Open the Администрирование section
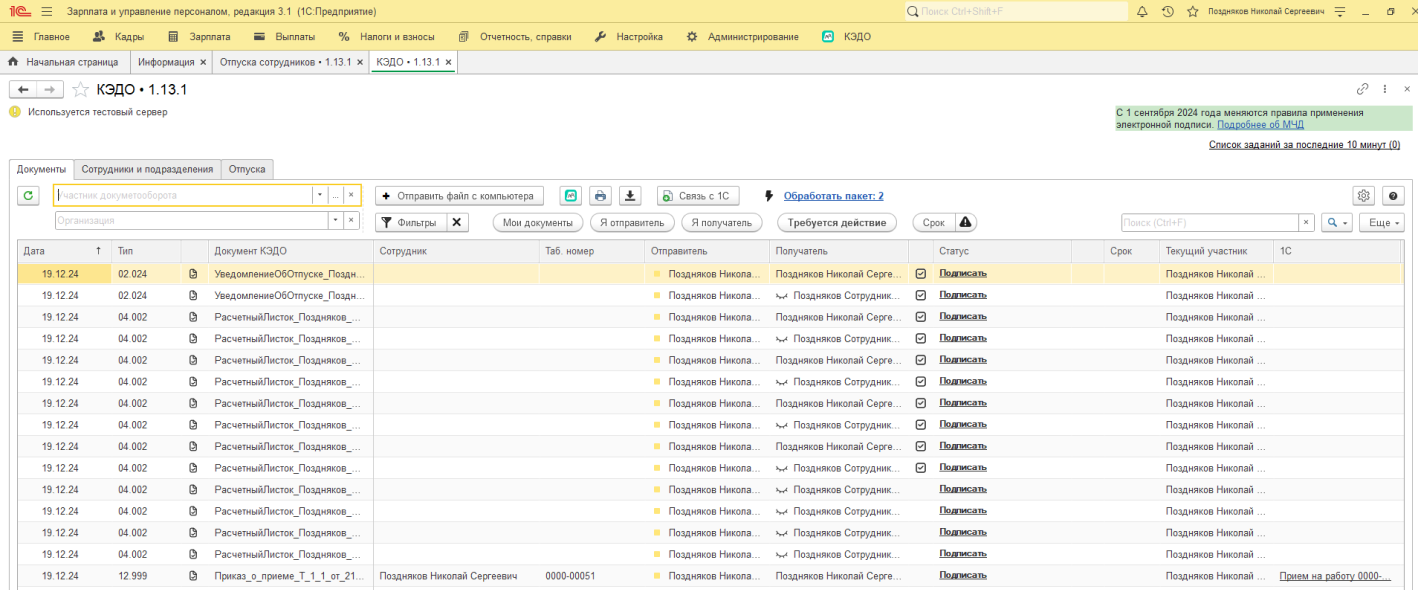 coord(742,37)
